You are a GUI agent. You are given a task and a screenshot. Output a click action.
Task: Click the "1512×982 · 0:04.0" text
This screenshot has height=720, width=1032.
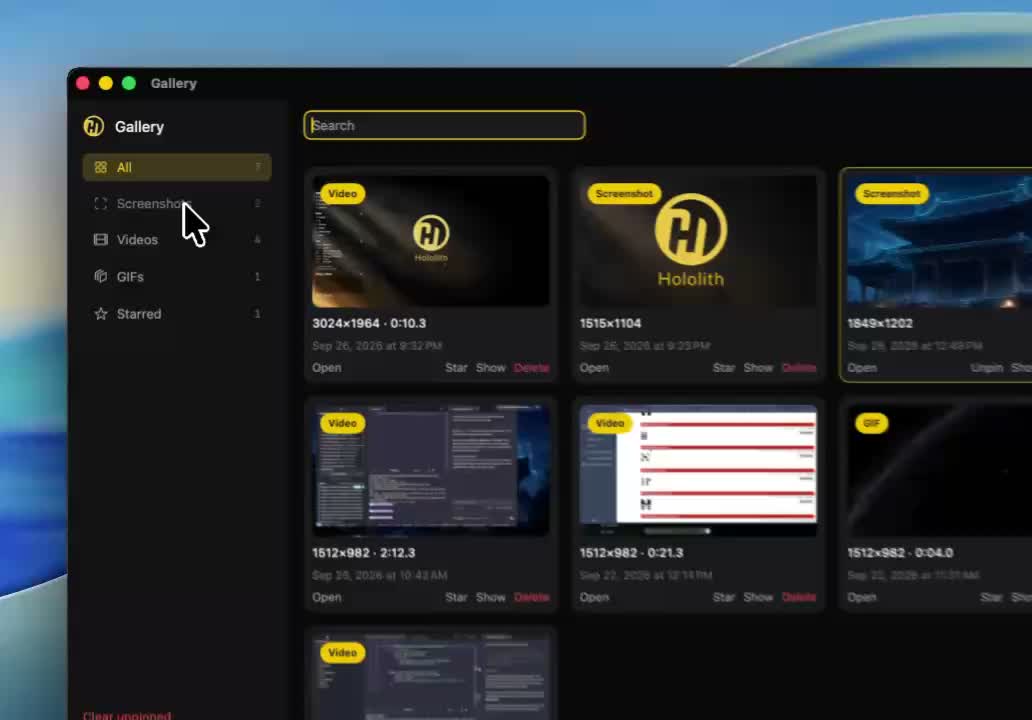click(x=900, y=553)
